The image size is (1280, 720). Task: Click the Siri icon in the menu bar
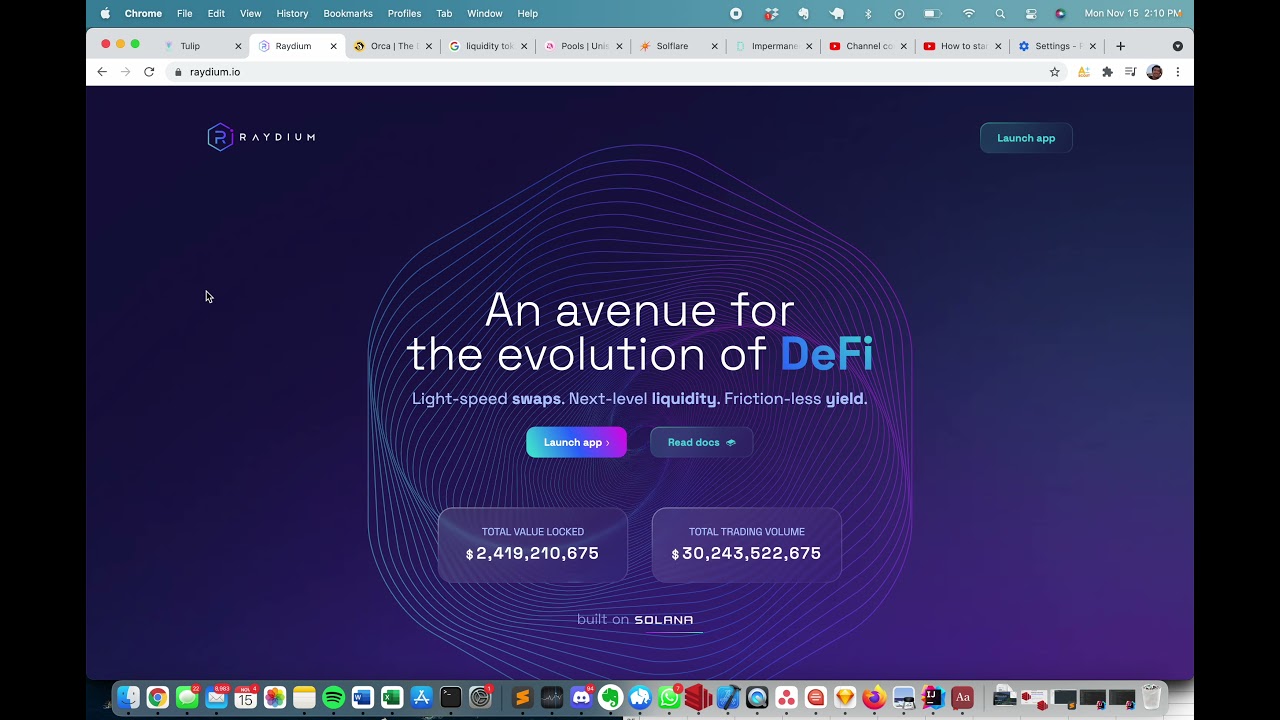click(x=1061, y=13)
